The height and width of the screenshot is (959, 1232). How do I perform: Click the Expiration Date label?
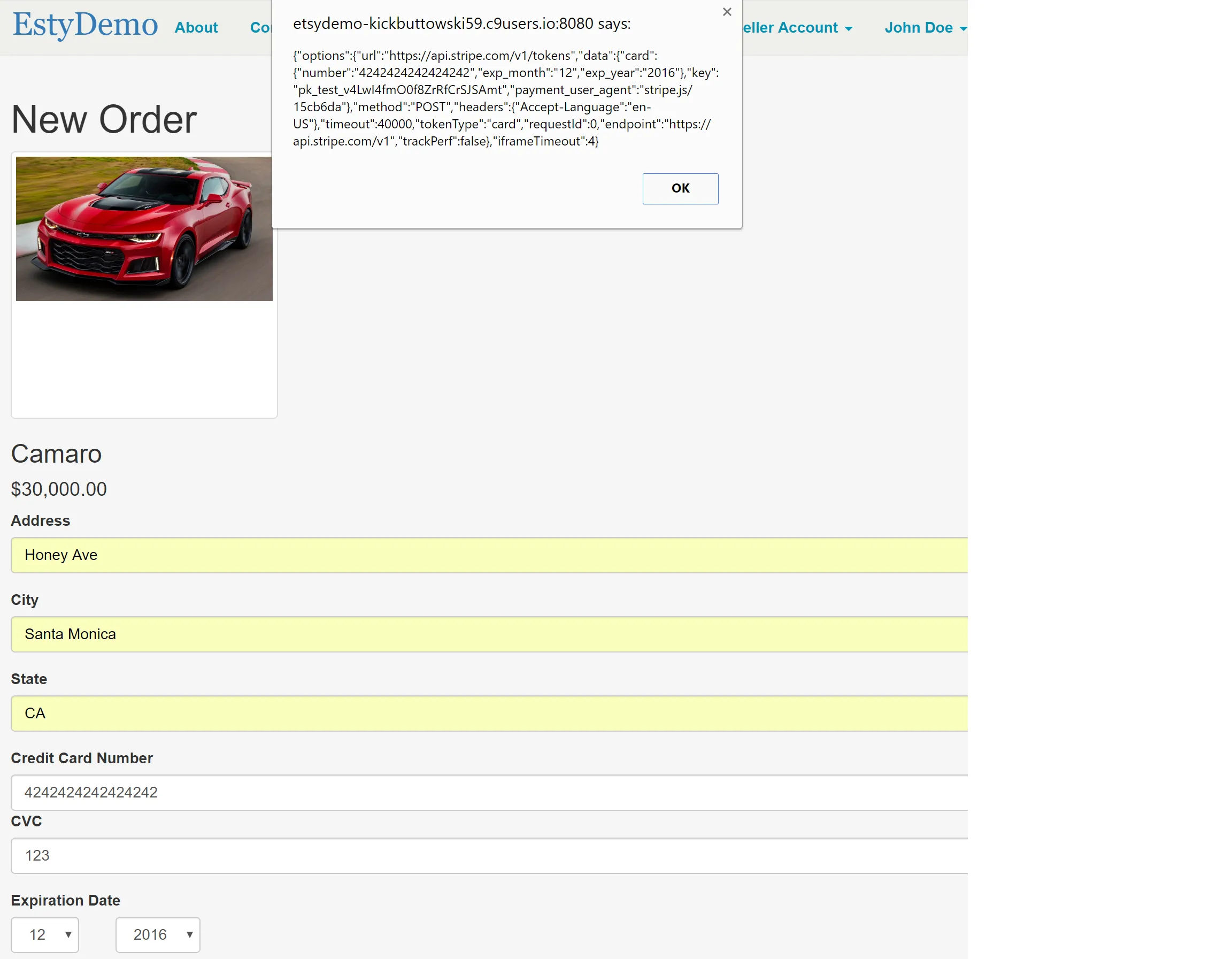[x=65, y=900]
